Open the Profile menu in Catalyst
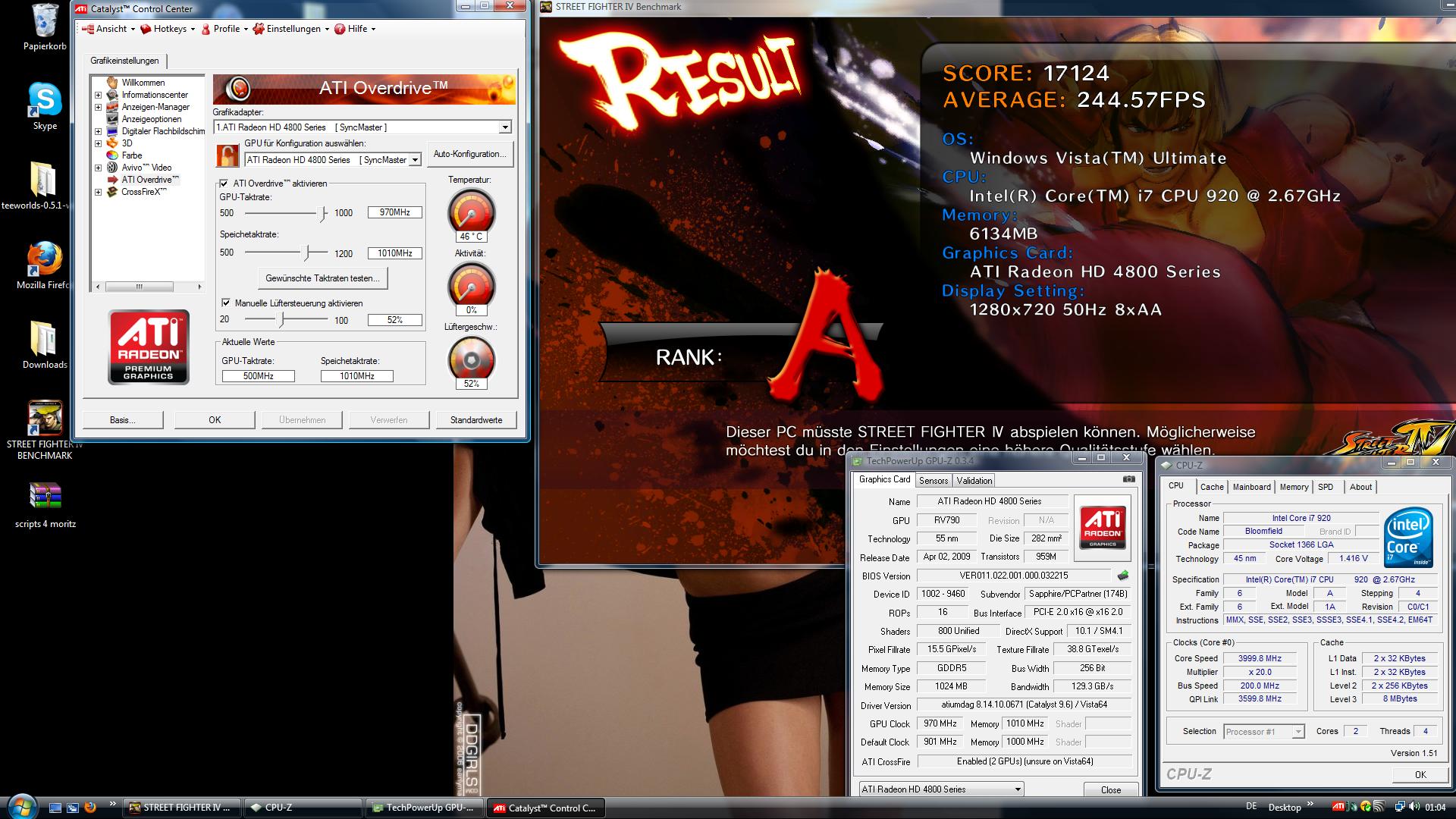The width and height of the screenshot is (1456, 819). tap(224, 29)
